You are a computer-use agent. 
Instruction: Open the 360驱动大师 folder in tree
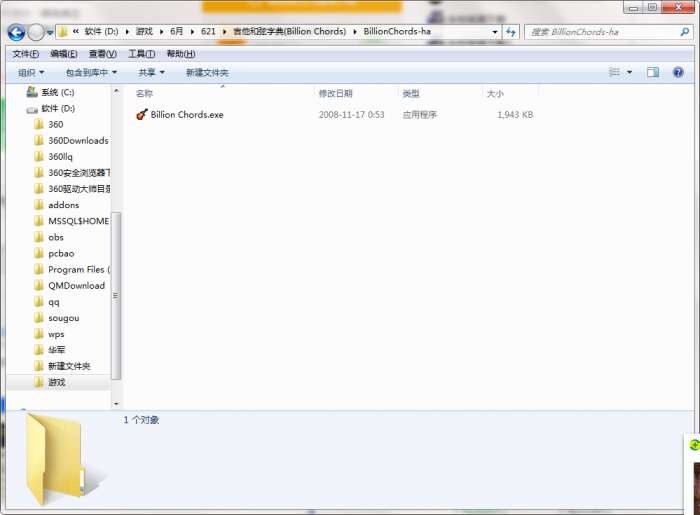click(79, 189)
